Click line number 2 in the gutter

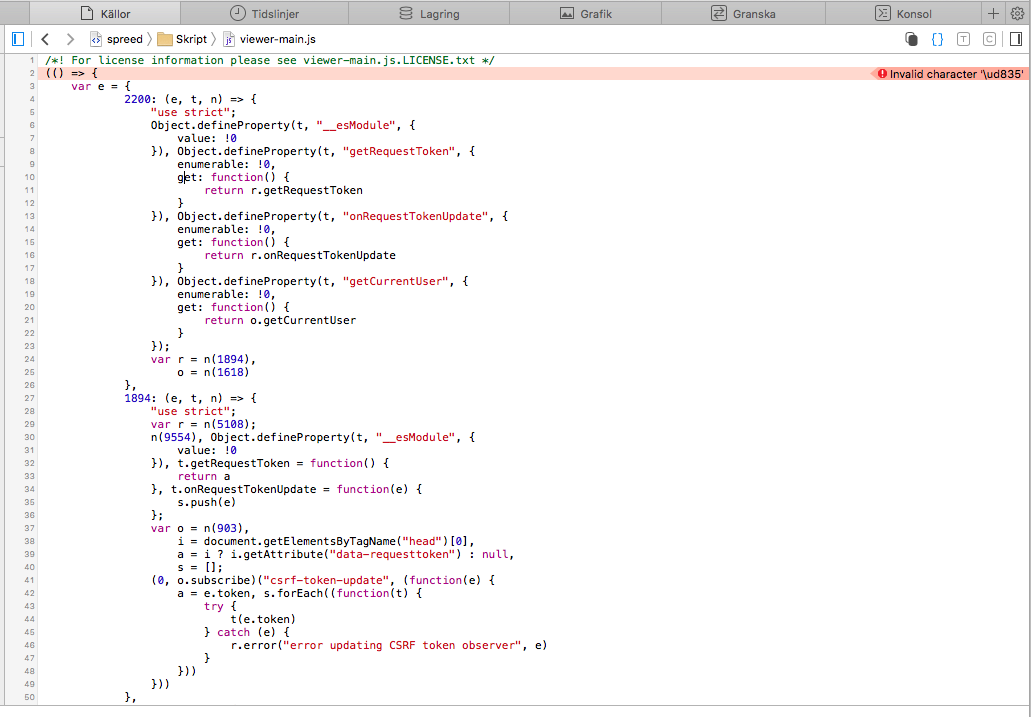(x=32, y=73)
